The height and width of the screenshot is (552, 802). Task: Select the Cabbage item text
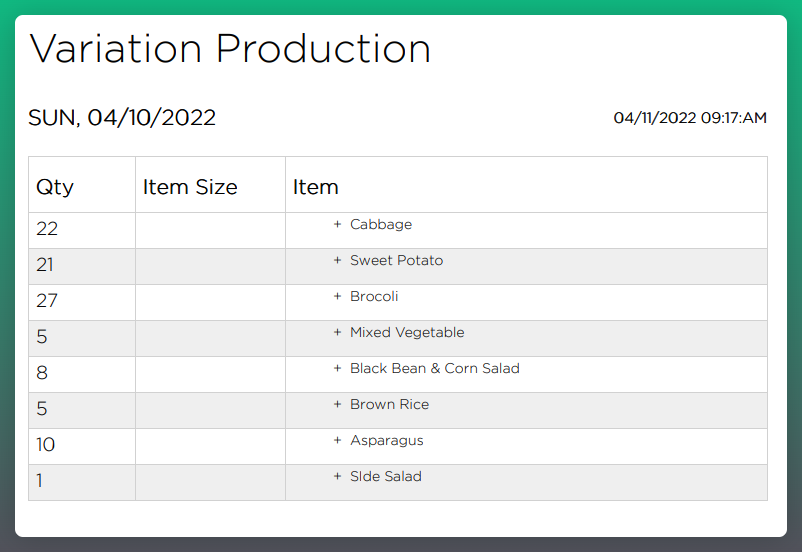pos(381,225)
